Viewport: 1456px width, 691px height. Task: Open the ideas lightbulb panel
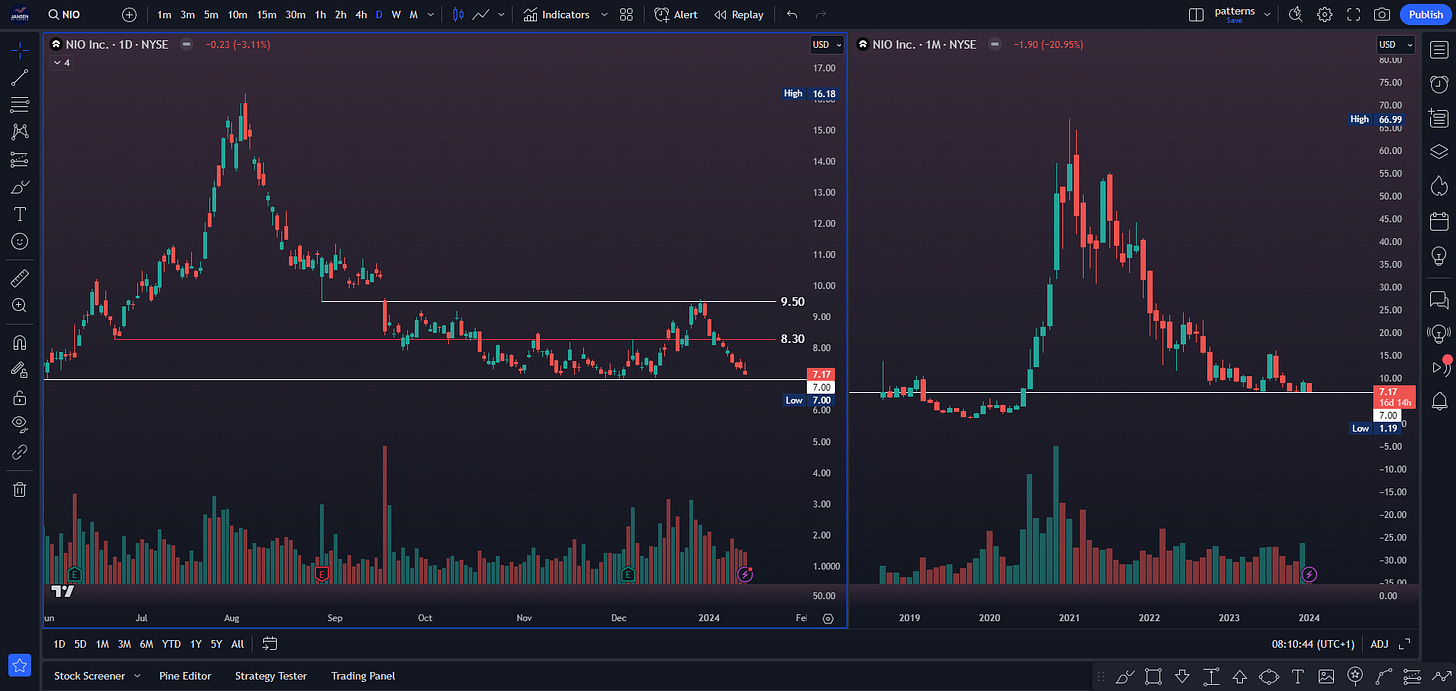[x=1438, y=255]
